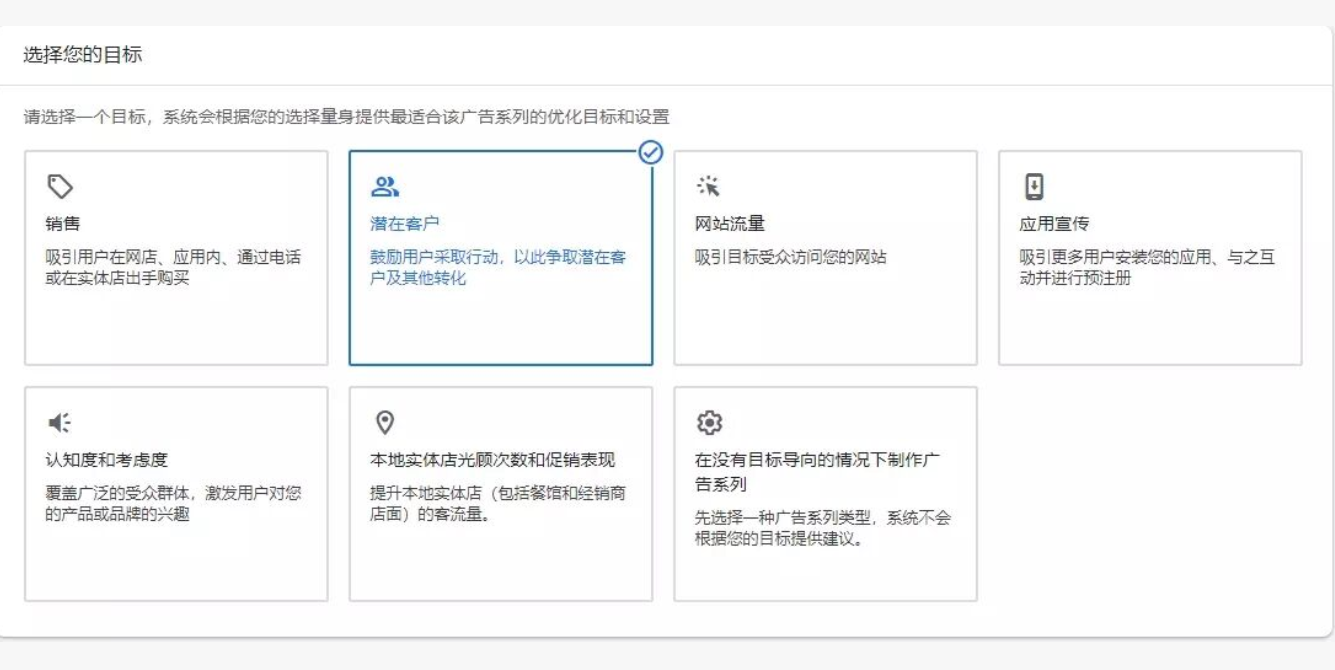This screenshot has height=670, width=1335.
Task: Click the location pin icon for 本地实体店
Action: 384,423
